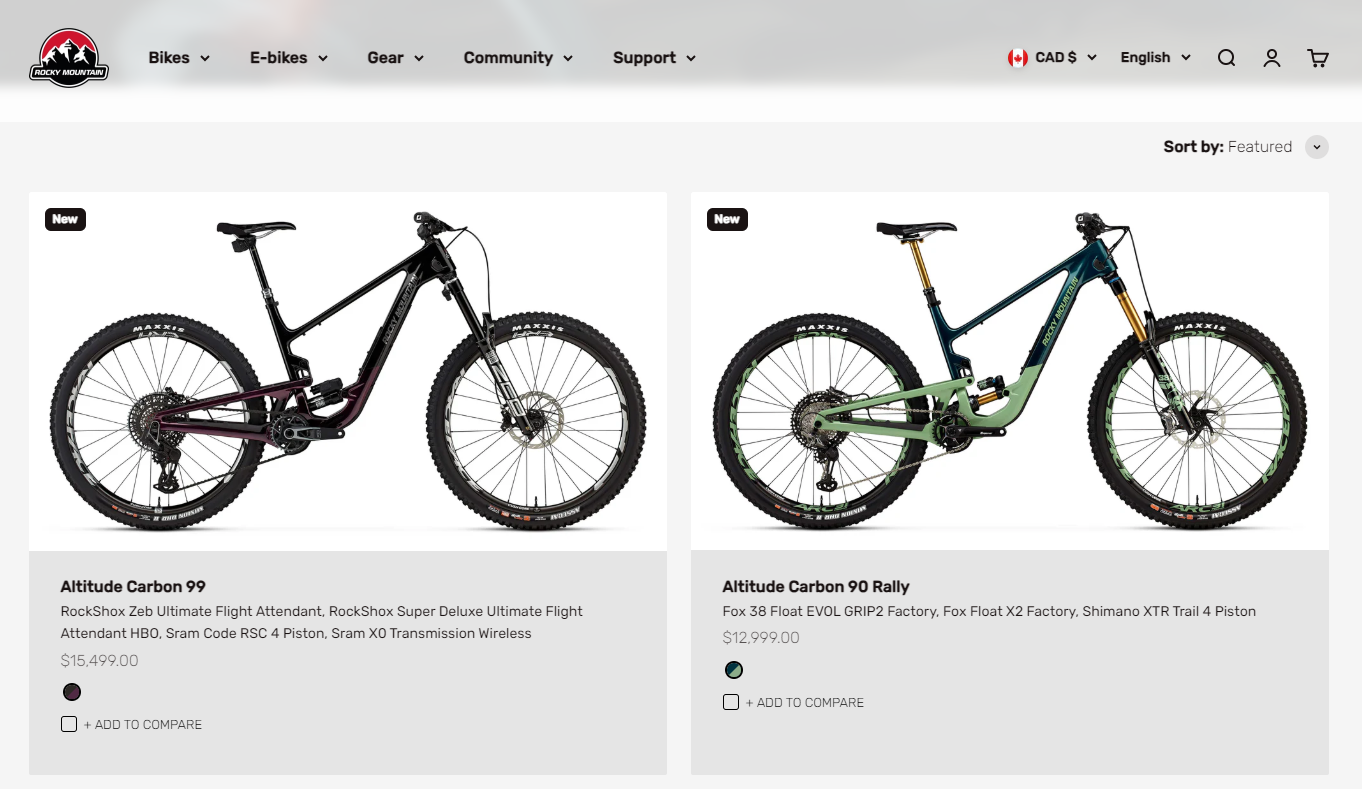Image resolution: width=1362 pixels, height=789 pixels.
Task: Click the Rocky Mountain logo
Action: 69,58
